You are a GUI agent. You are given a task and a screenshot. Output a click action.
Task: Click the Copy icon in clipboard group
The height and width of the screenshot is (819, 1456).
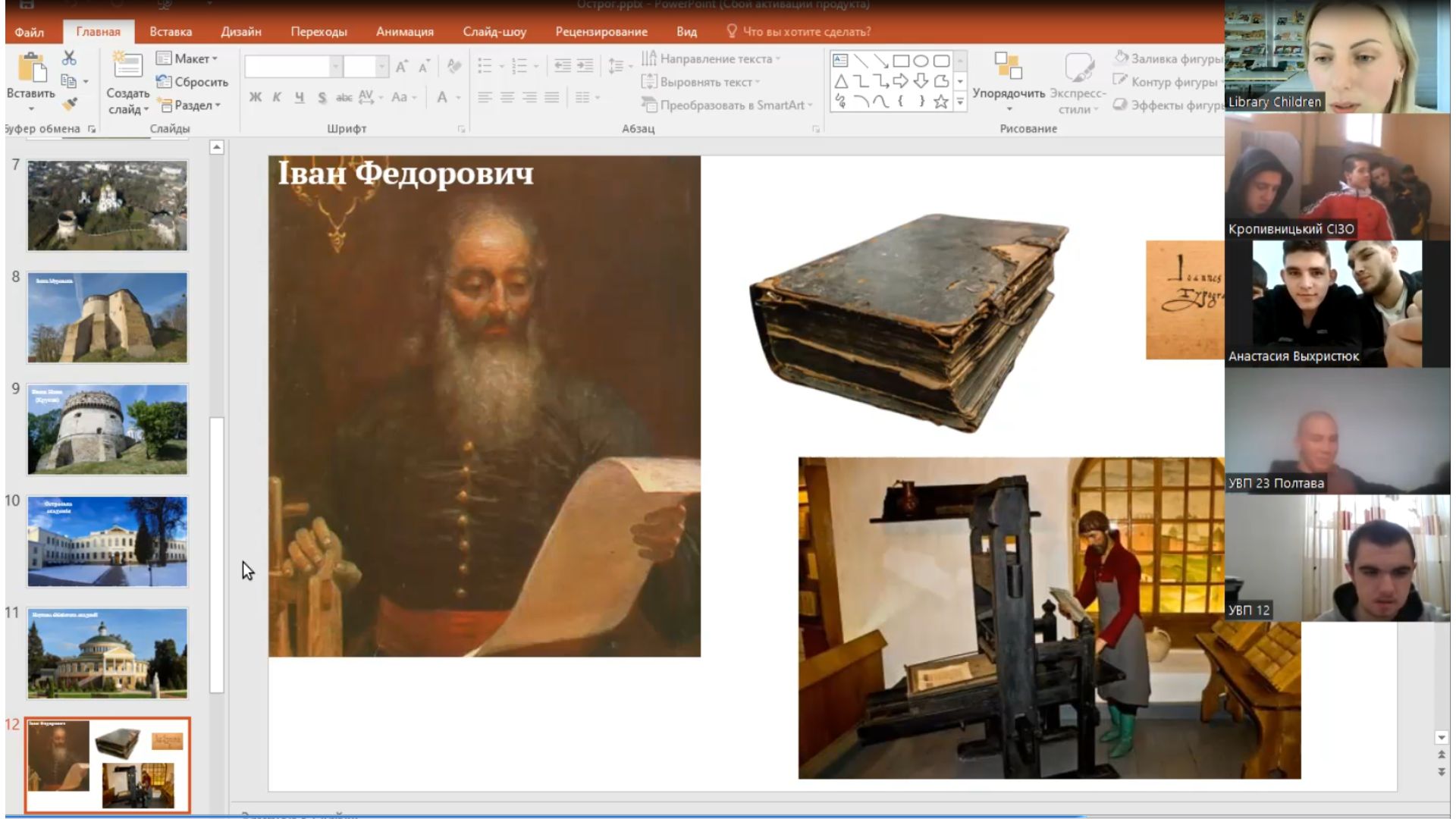click(x=68, y=81)
